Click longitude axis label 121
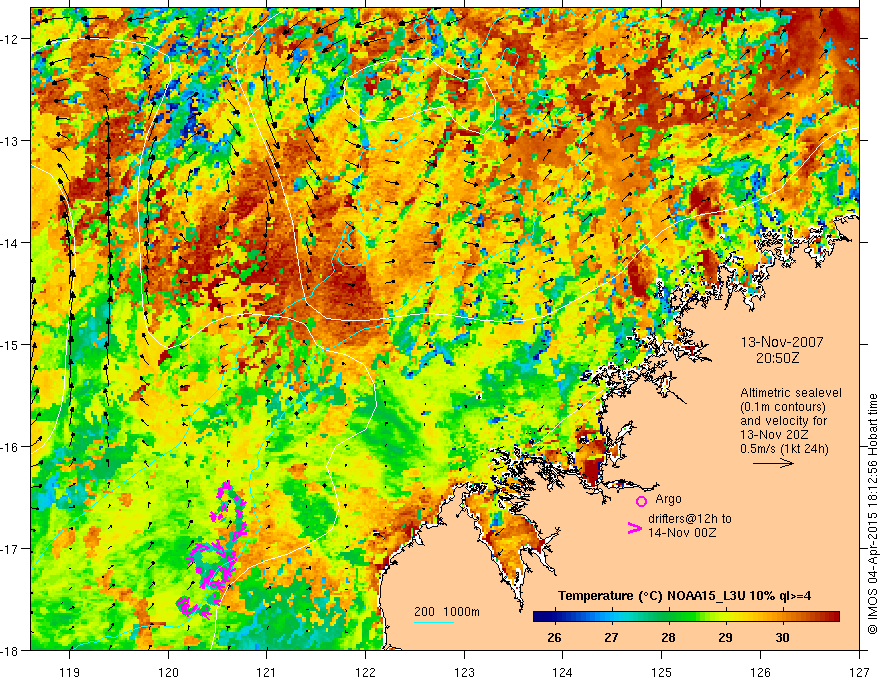The image size is (880, 680). click(267, 671)
